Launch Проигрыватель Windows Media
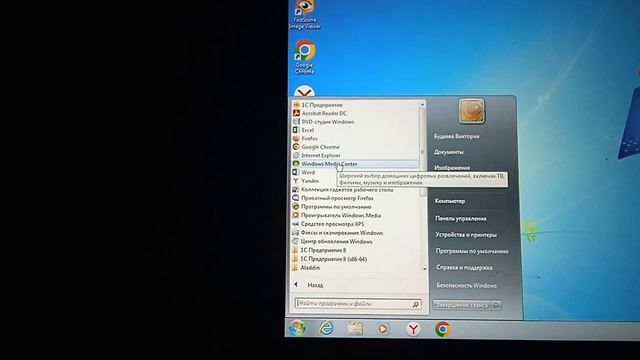This screenshot has width=640, height=360. (x=337, y=216)
